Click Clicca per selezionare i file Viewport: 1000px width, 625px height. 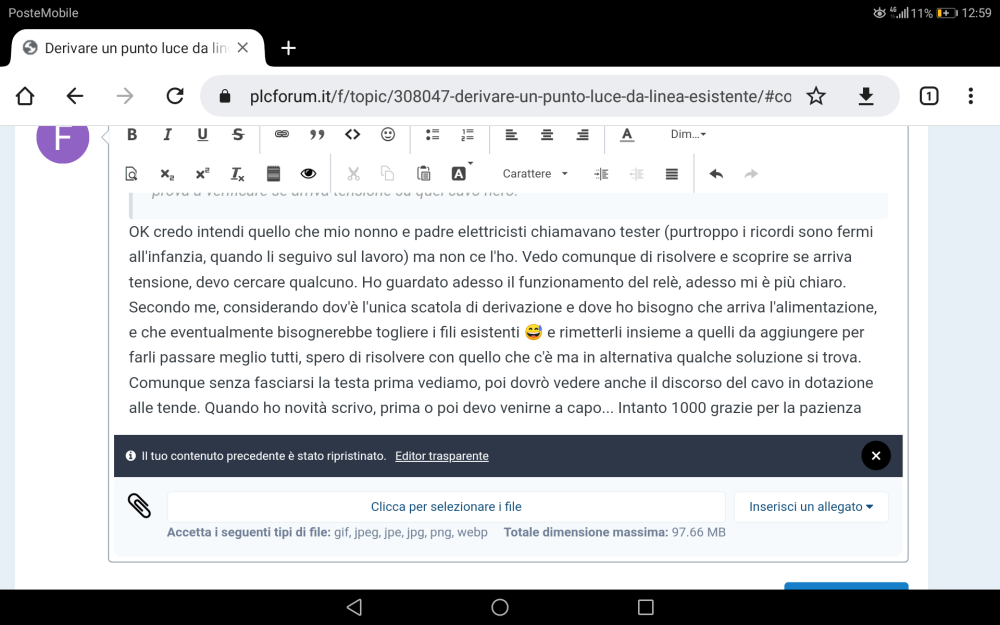pos(446,506)
